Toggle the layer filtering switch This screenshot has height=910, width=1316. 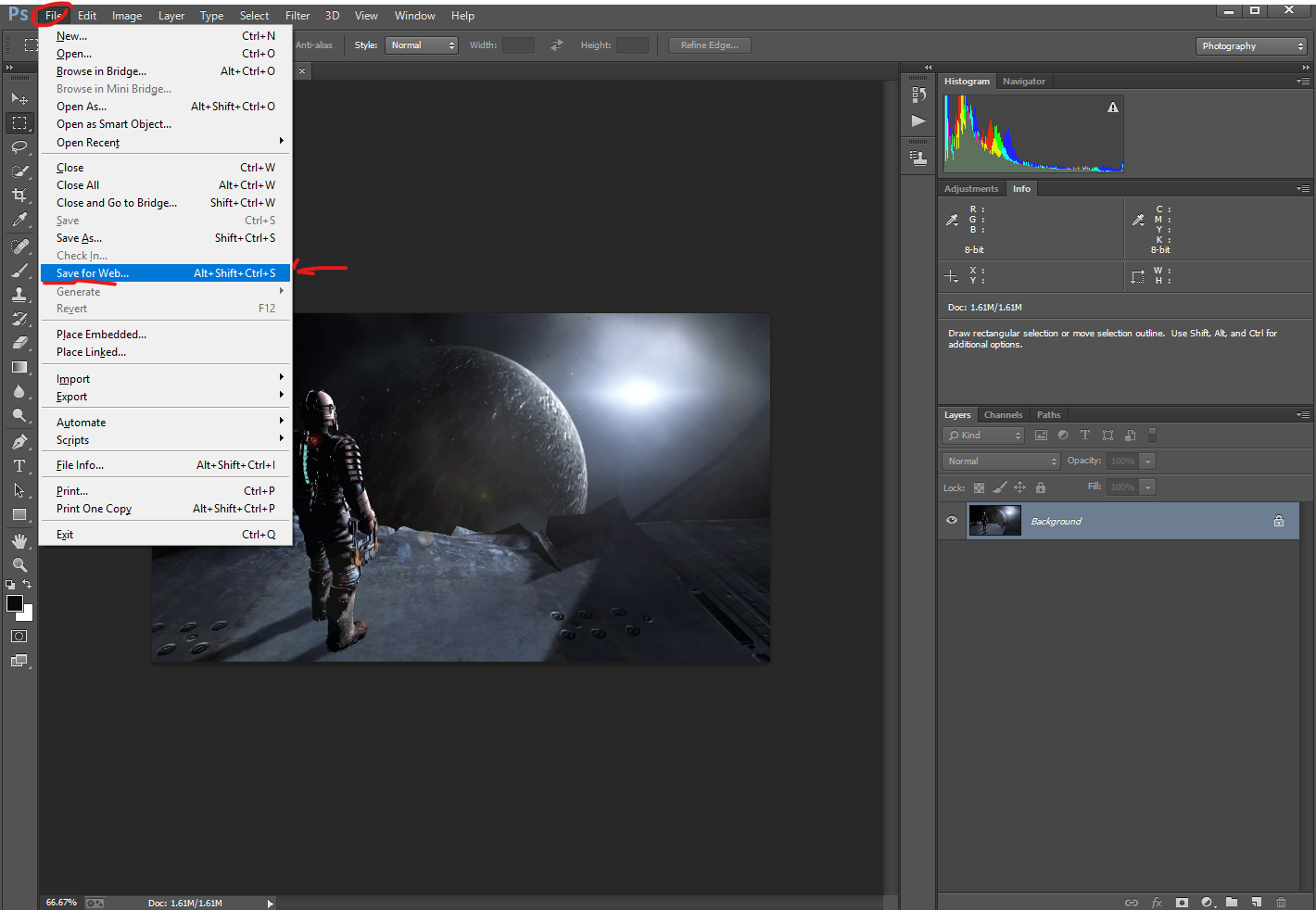(x=1152, y=435)
